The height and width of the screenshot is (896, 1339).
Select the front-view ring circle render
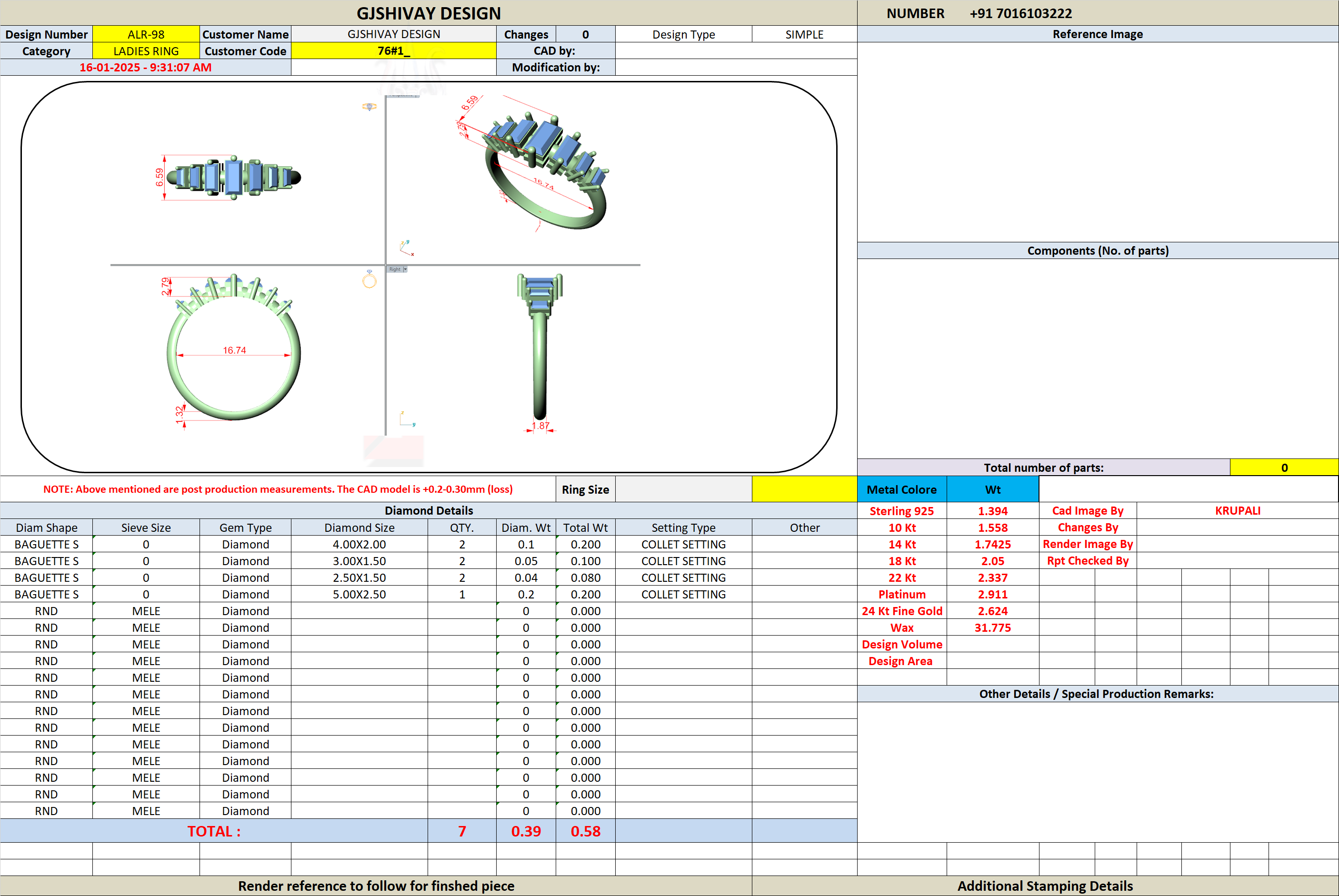234,348
